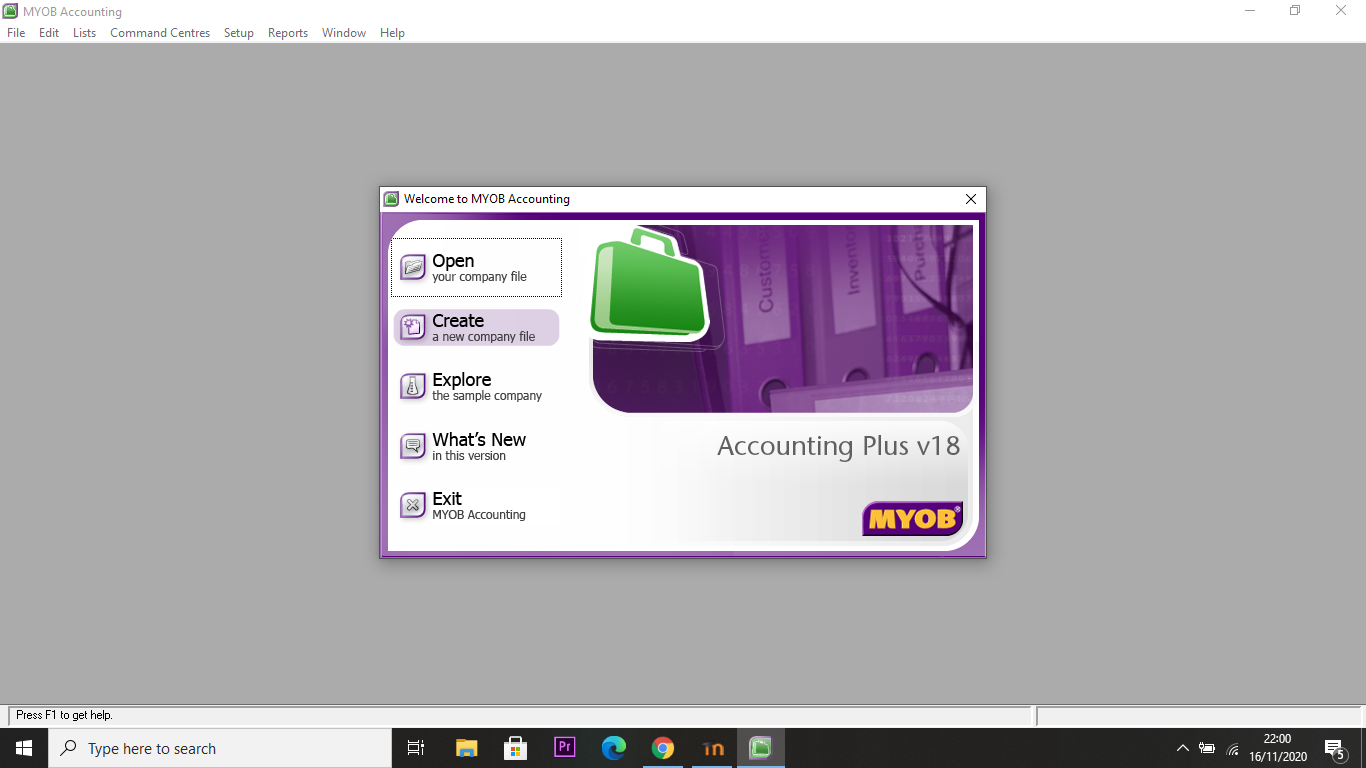The height and width of the screenshot is (768, 1366).
Task: Click the orange 'm' app taskbar icon
Action: coord(712,748)
